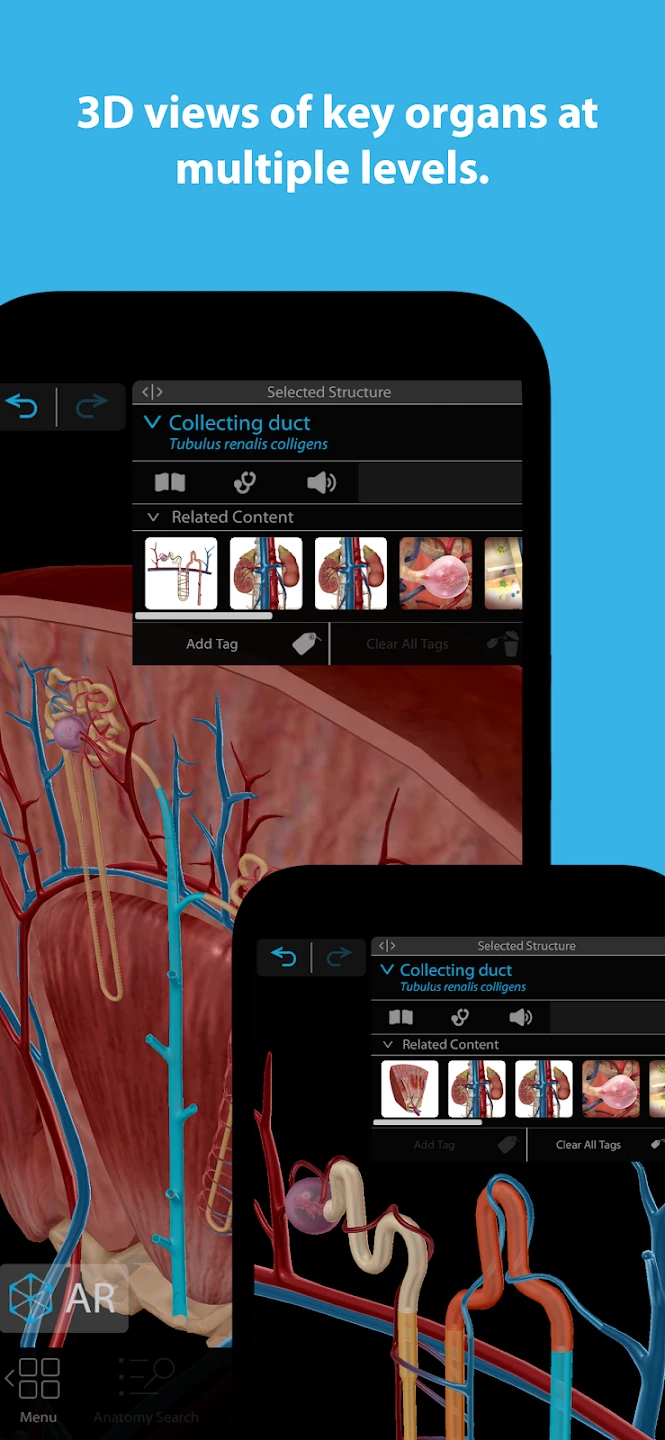Click the redo arrow on the upper phone
Screen dimensions: 665x1440
[91, 406]
